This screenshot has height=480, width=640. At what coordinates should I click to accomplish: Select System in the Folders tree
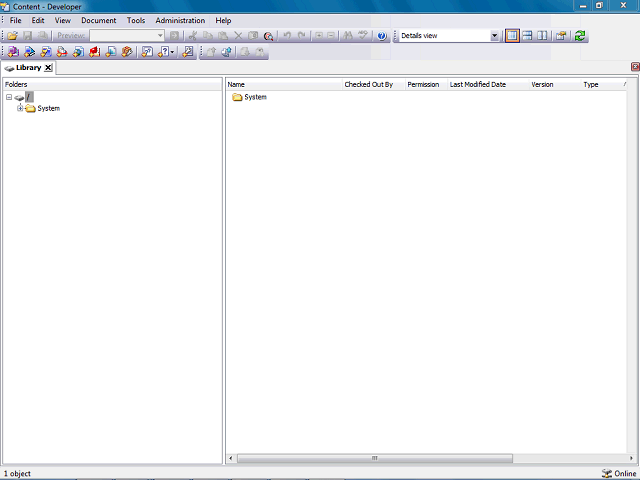[x=49, y=108]
